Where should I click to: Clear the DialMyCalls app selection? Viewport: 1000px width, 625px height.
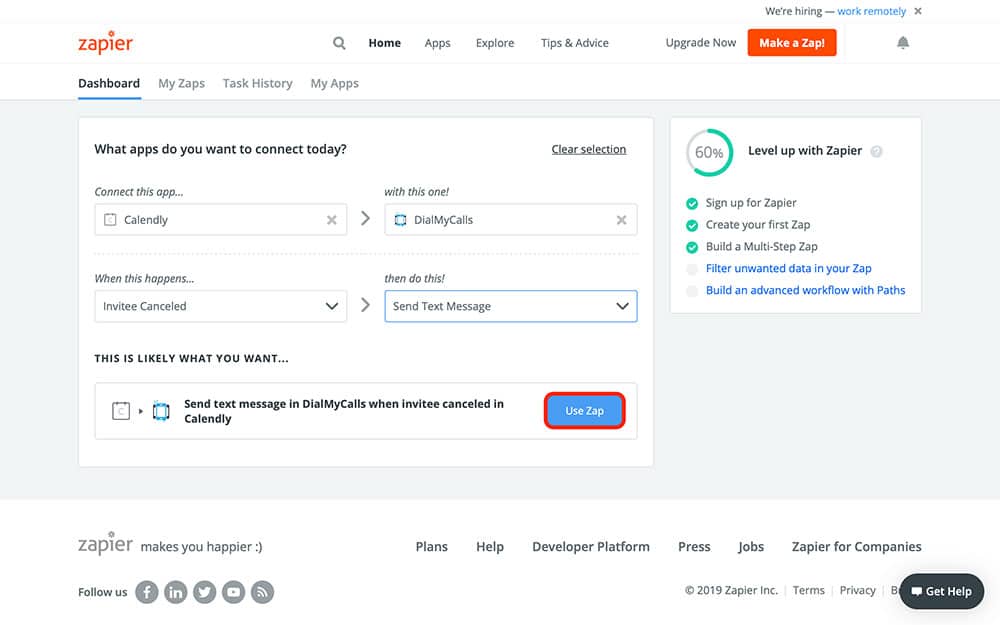(621, 220)
